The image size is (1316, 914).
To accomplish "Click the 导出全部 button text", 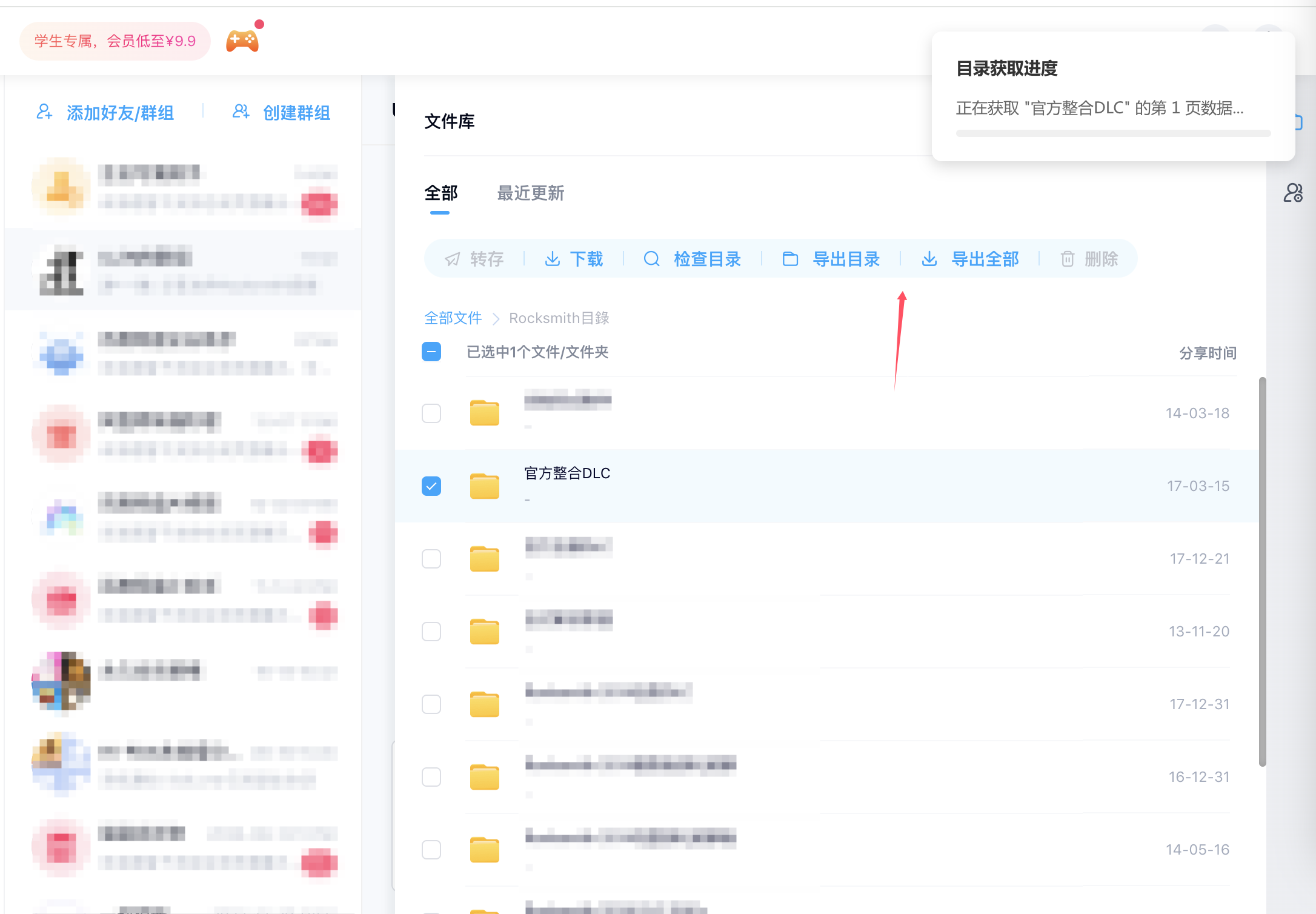I will [x=985, y=259].
